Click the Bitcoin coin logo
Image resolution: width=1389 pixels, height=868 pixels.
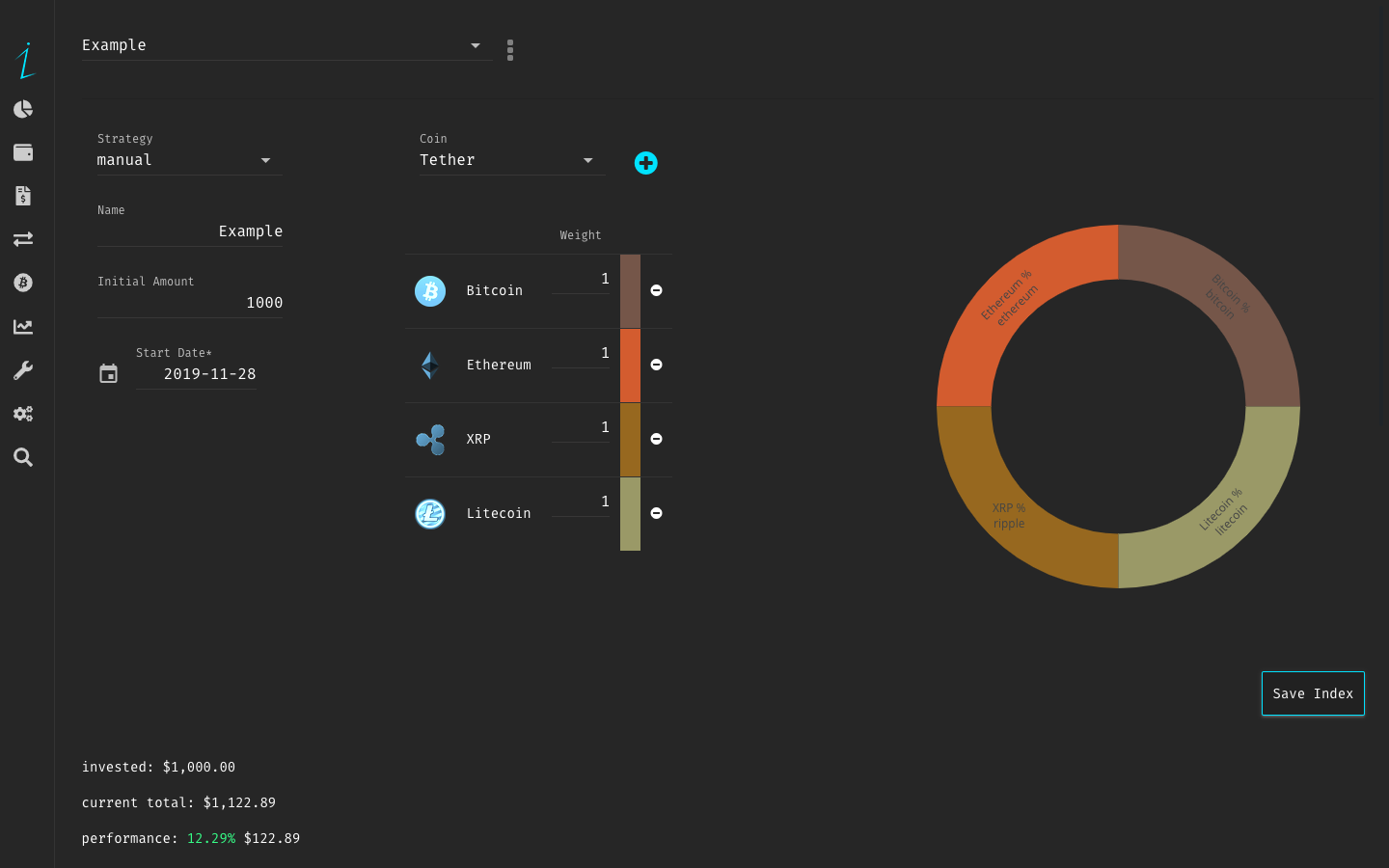click(x=430, y=290)
